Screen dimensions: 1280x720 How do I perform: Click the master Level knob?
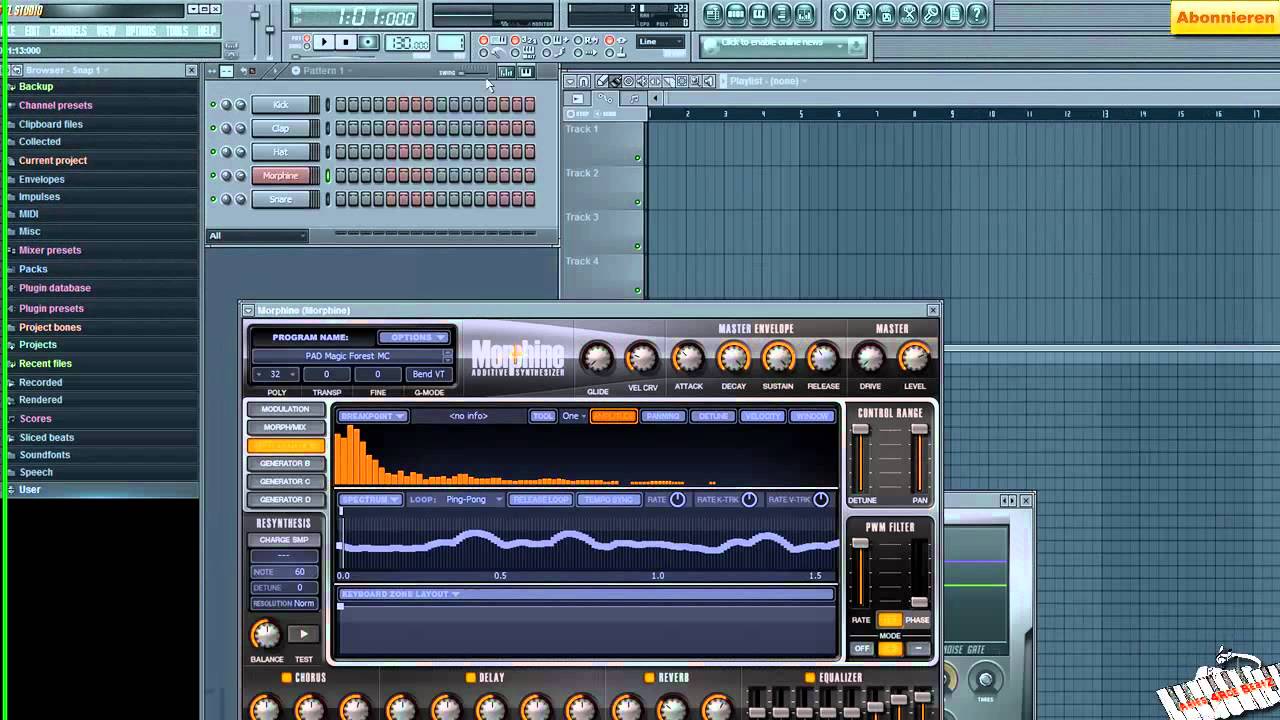point(914,357)
